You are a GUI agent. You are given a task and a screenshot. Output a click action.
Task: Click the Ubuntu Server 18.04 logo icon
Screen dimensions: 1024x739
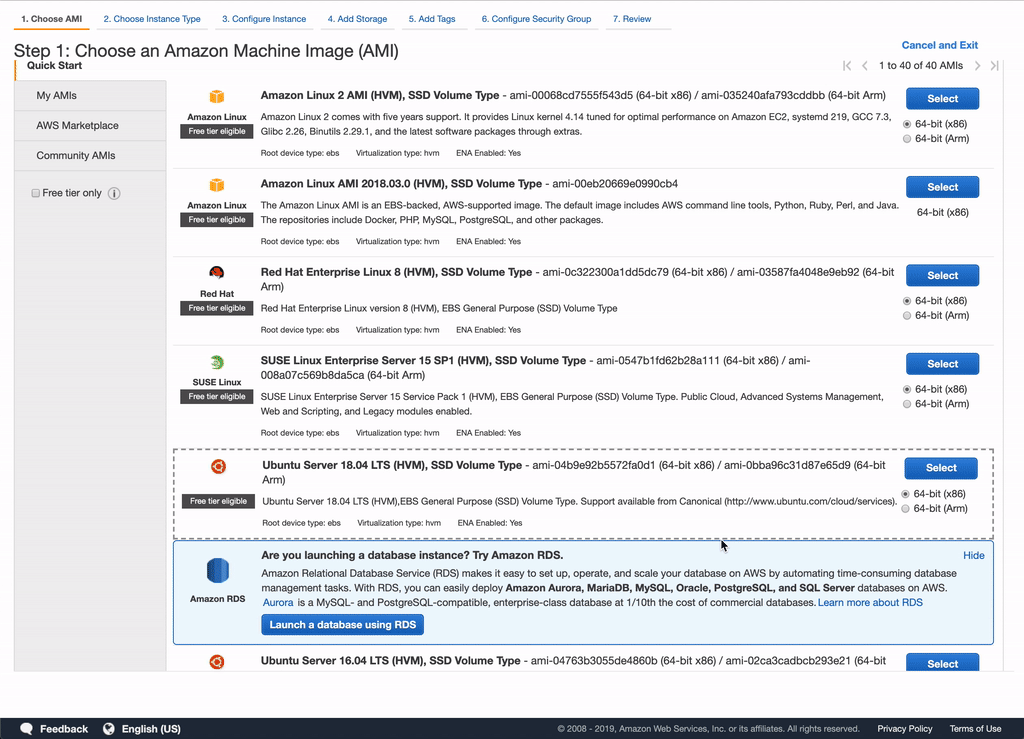[x=218, y=466]
